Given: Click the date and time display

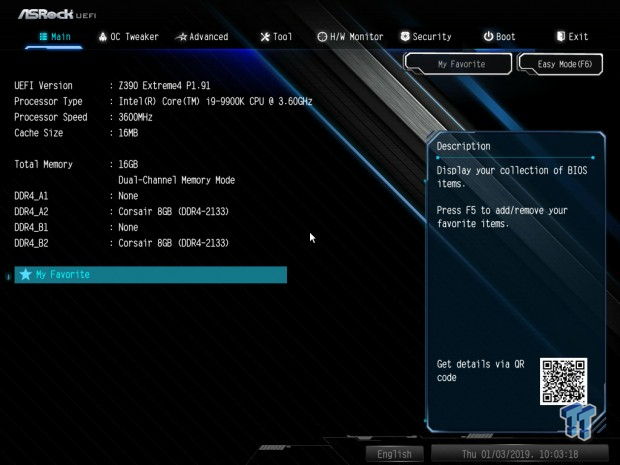Looking at the screenshot, I should click(x=520, y=454).
